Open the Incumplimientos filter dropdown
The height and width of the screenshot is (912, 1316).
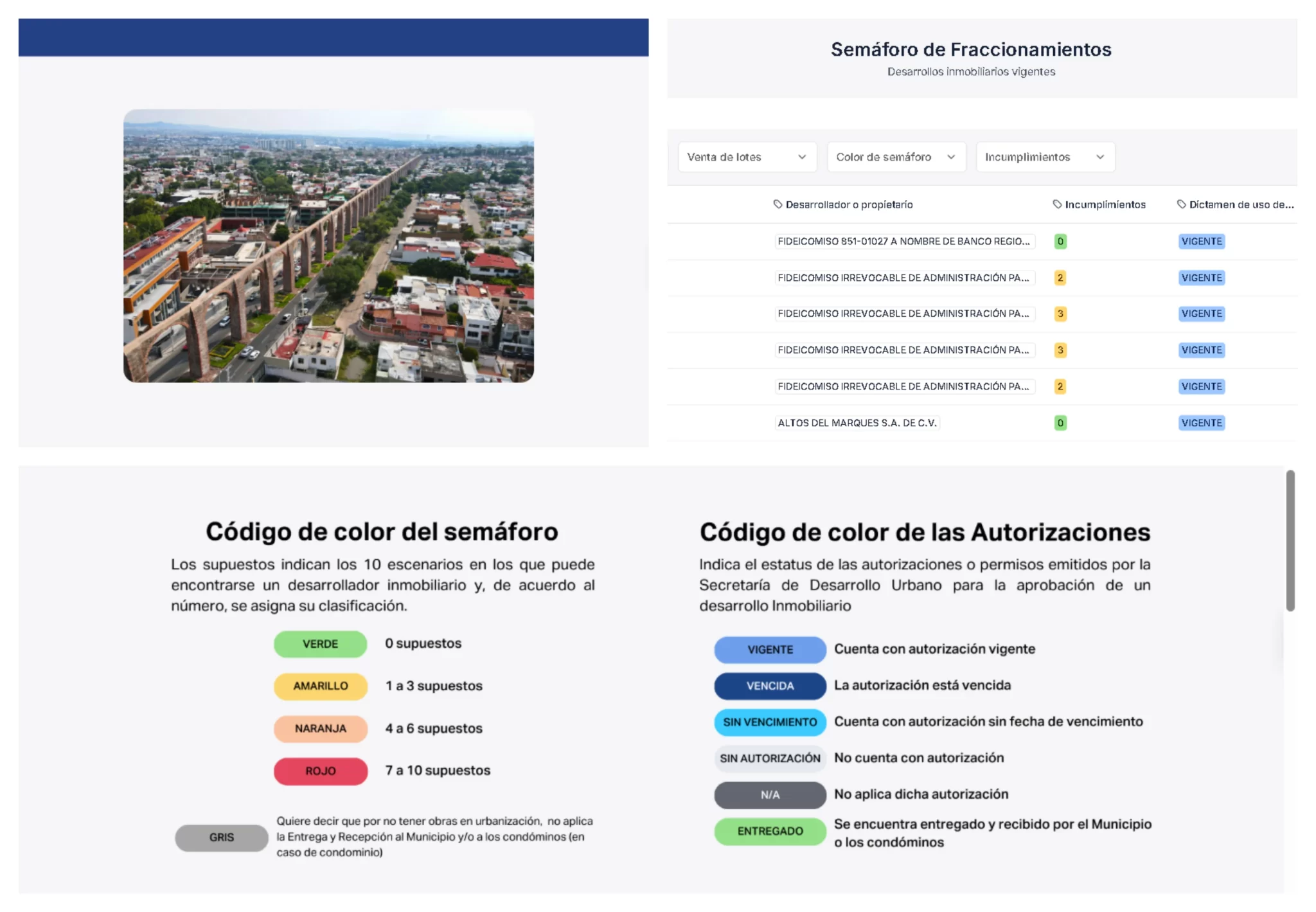point(1045,157)
